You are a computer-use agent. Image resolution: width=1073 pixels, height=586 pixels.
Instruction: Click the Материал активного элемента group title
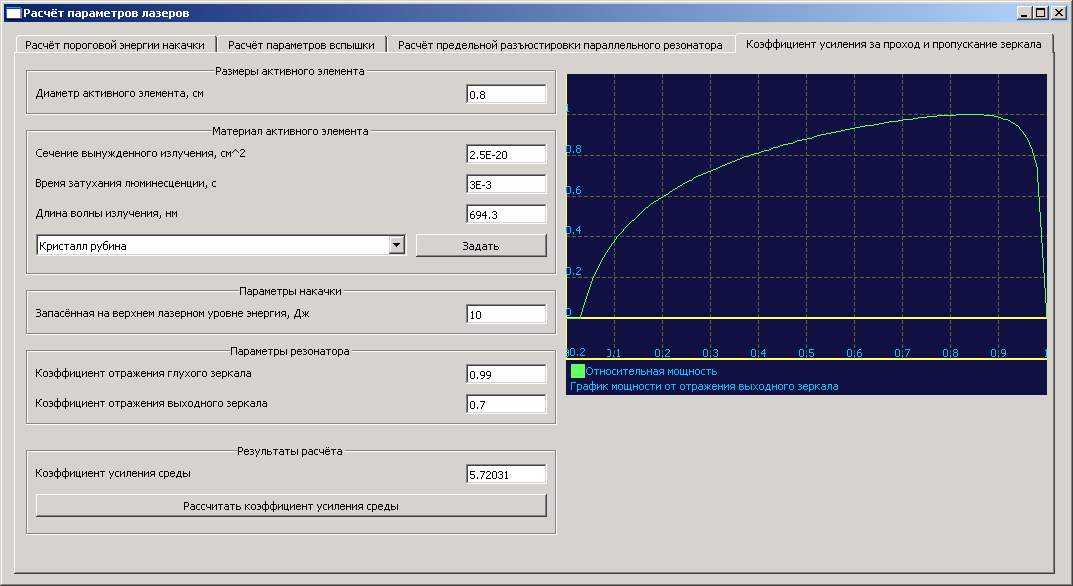[x=290, y=131]
